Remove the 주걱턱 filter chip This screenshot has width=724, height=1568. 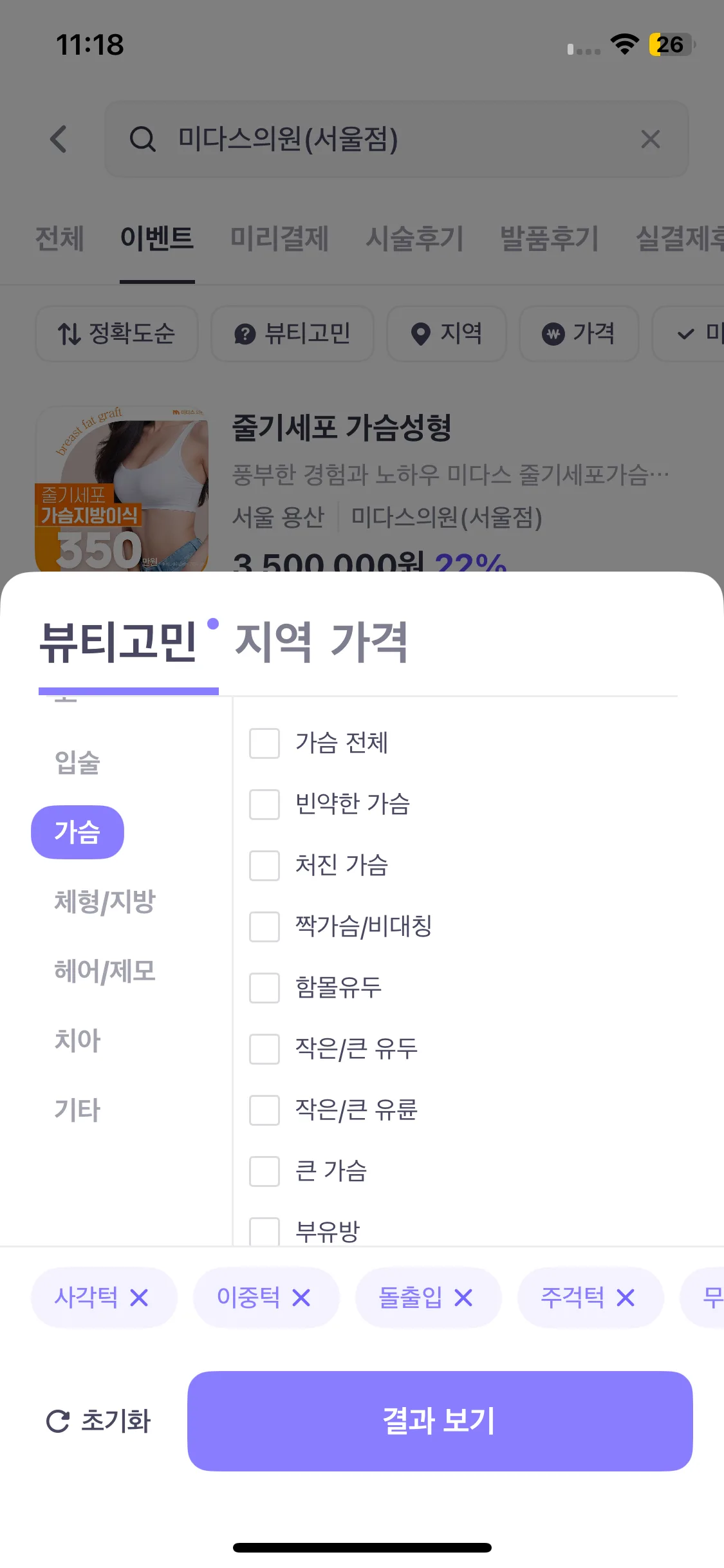pyautogui.click(x=626, y=1298)
